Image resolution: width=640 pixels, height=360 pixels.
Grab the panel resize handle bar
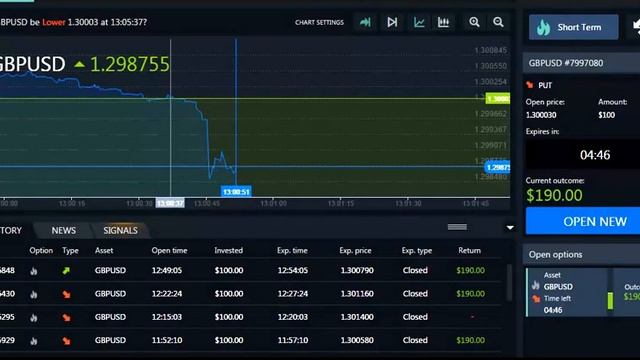pos(457,227)
